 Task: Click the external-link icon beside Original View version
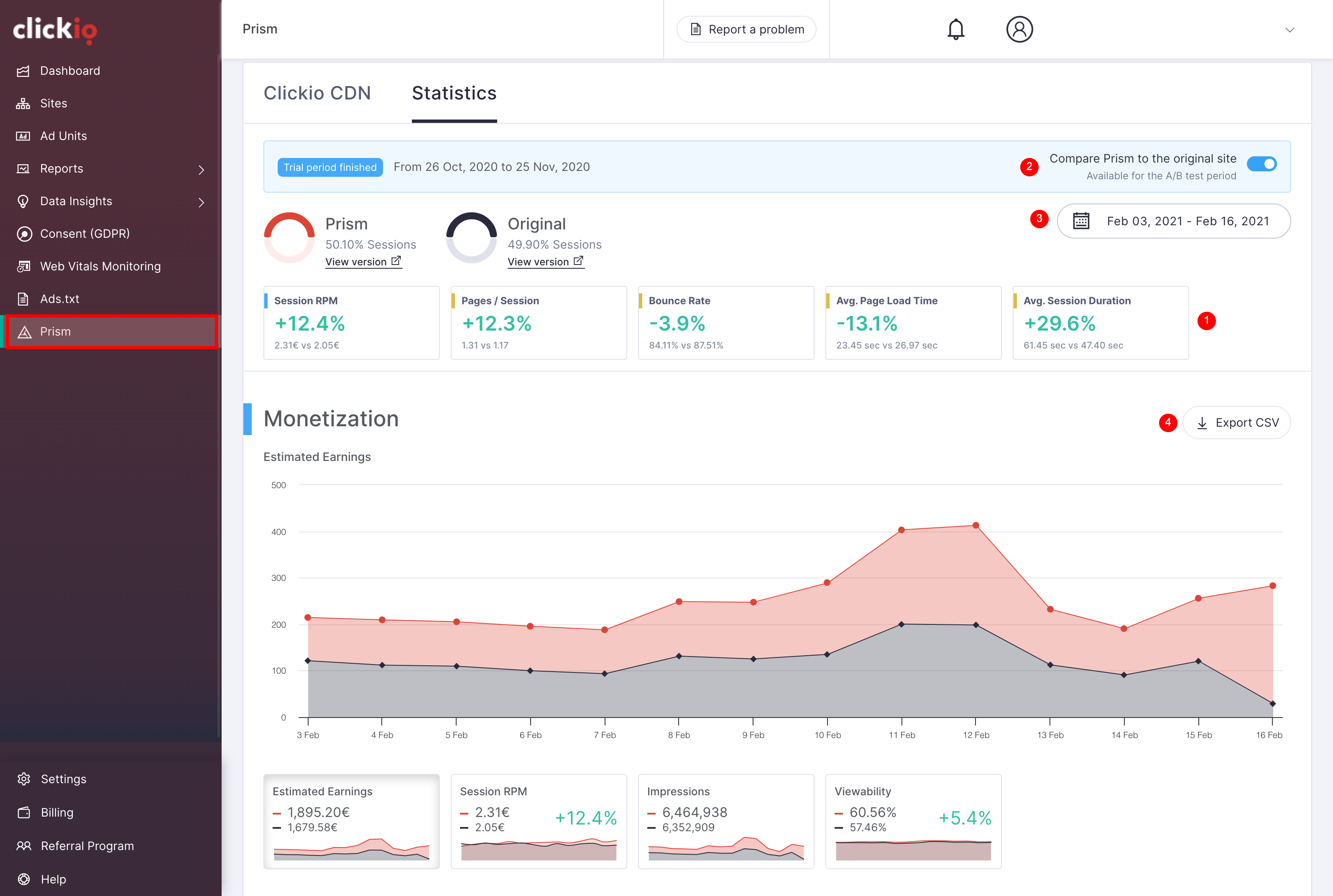coord(578,261)
